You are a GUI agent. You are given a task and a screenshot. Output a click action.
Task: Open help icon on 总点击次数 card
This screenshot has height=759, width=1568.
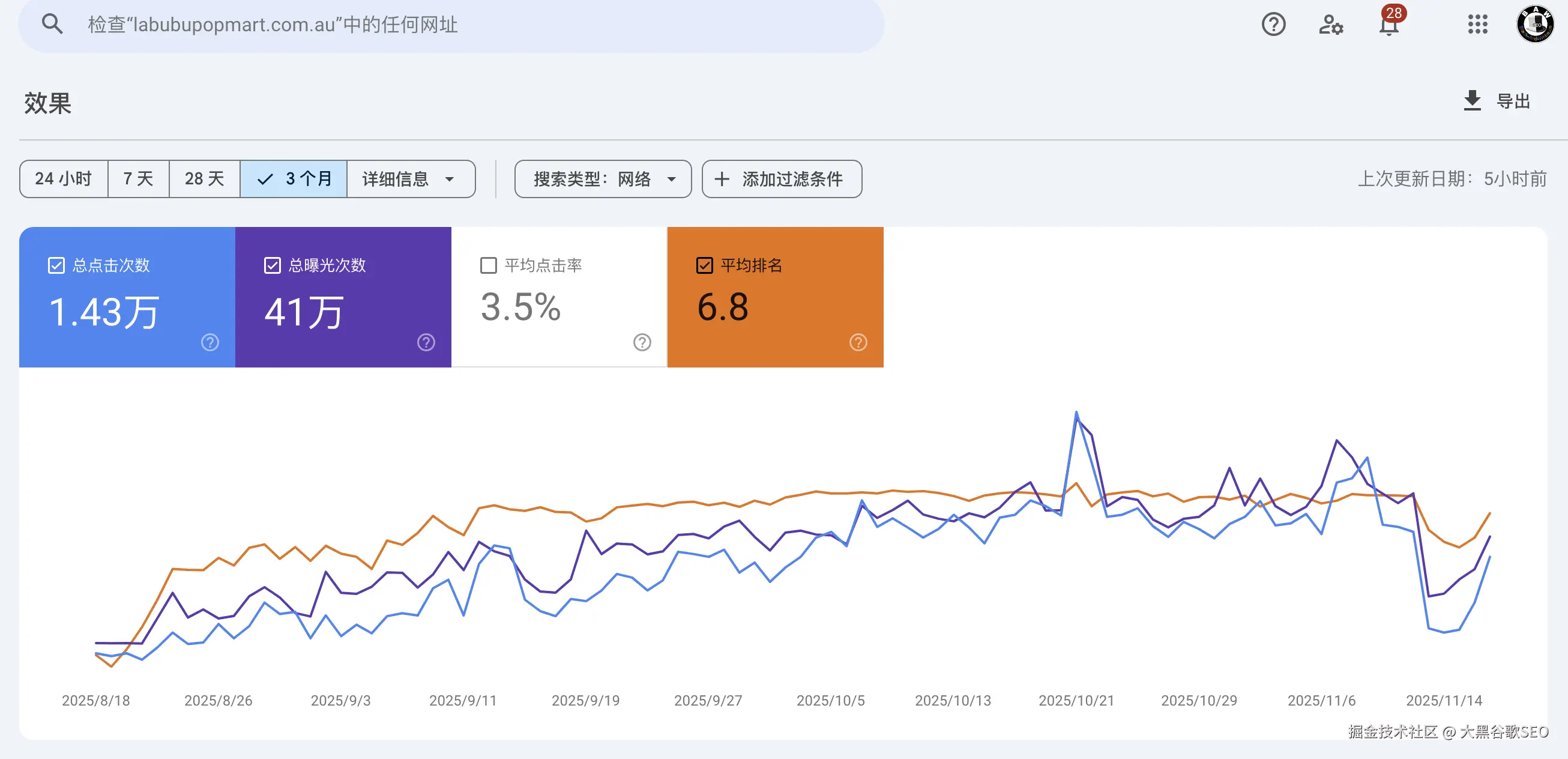210,343
